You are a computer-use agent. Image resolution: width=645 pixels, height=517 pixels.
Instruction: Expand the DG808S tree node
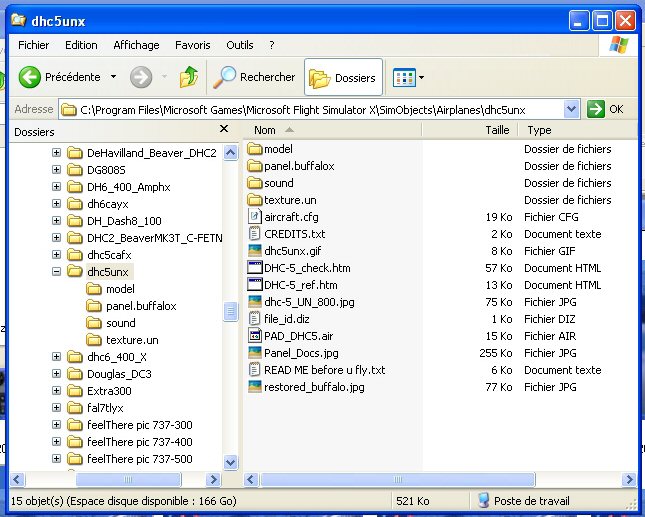tap(56, 169)
